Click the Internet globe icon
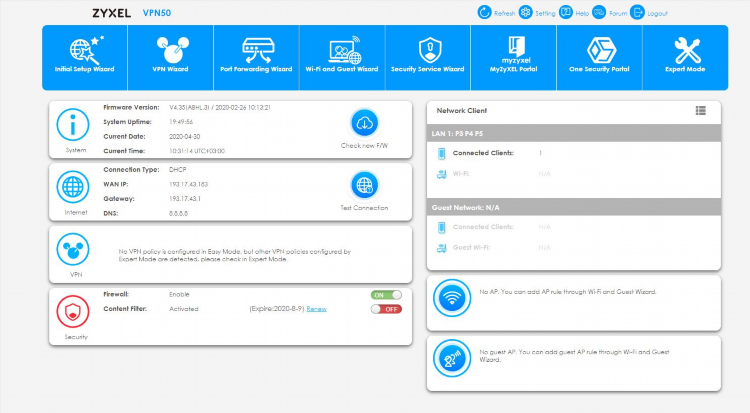 click(x=73, y=187)
